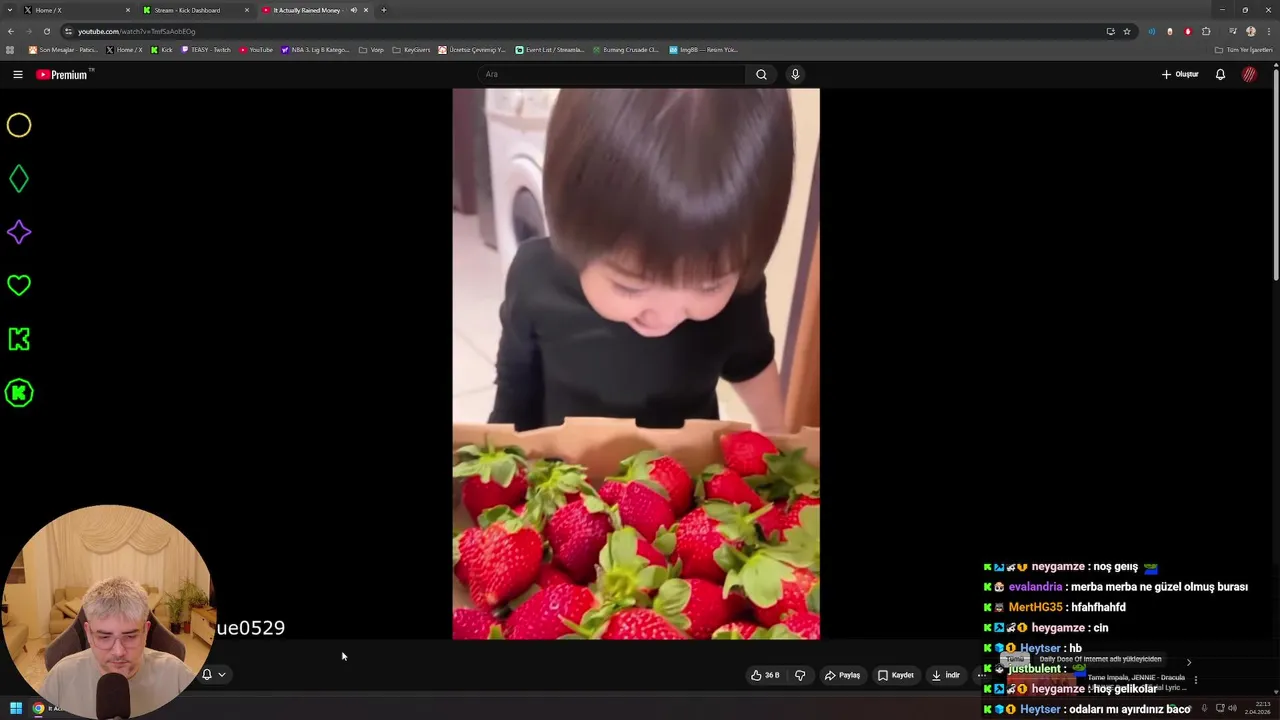This screenshot has height=720, width=1280.
Task: Click chat message 'merba merba ne güzel olmuş burası'
Action: tap(1159, 587)
